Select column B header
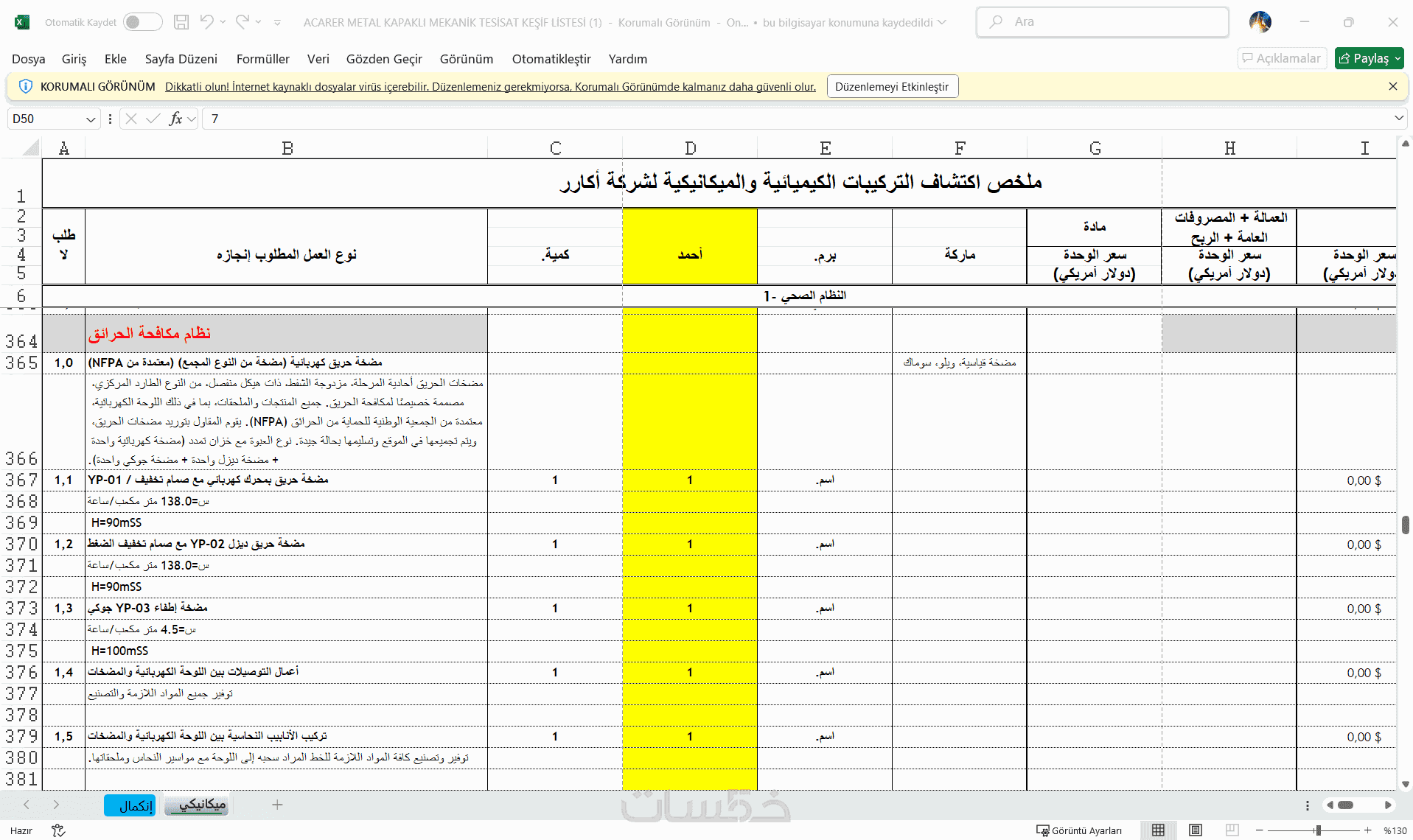The image size is (1413, 840). [287, 148]
